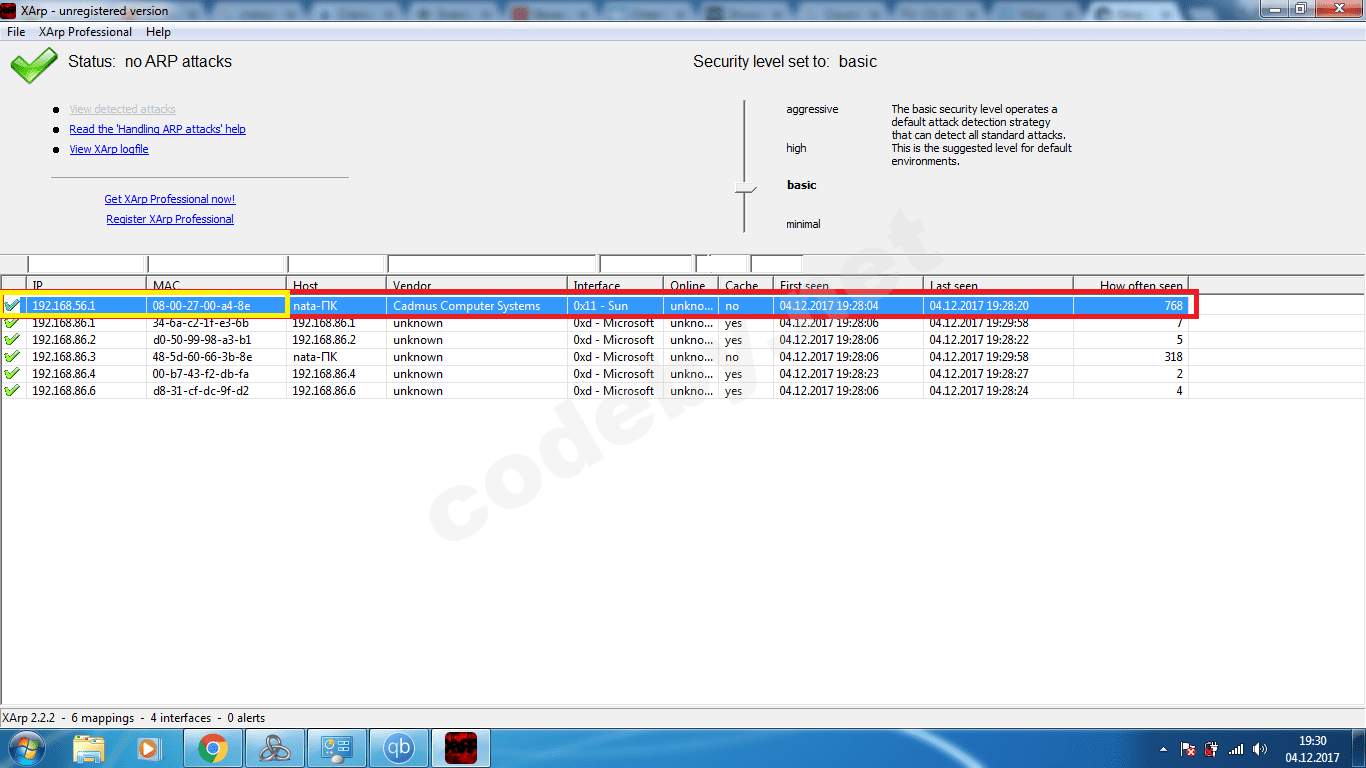Click the check icon beside MAC 34-6a-c2-1f-e3-6b
The width and height of the screenshot is (1366, 768).
pyautogui.click(x=12, y=323)
